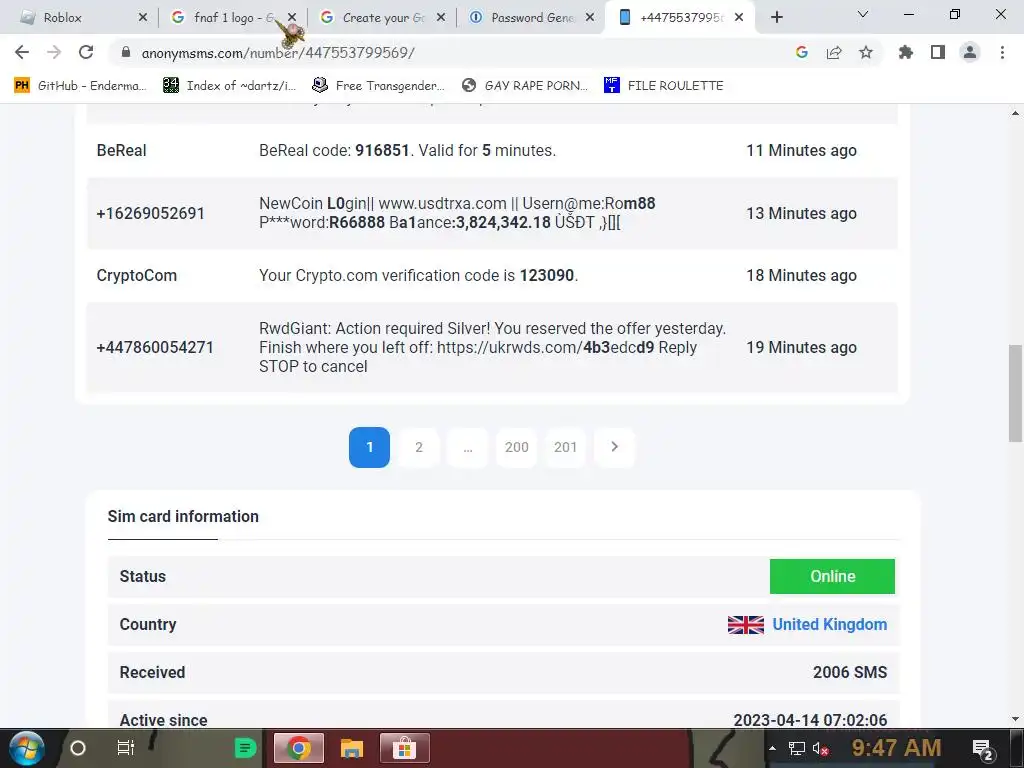1024x768 pixels.
Task: Open the Chrome profile avatar menu
Action: (970, 52)
